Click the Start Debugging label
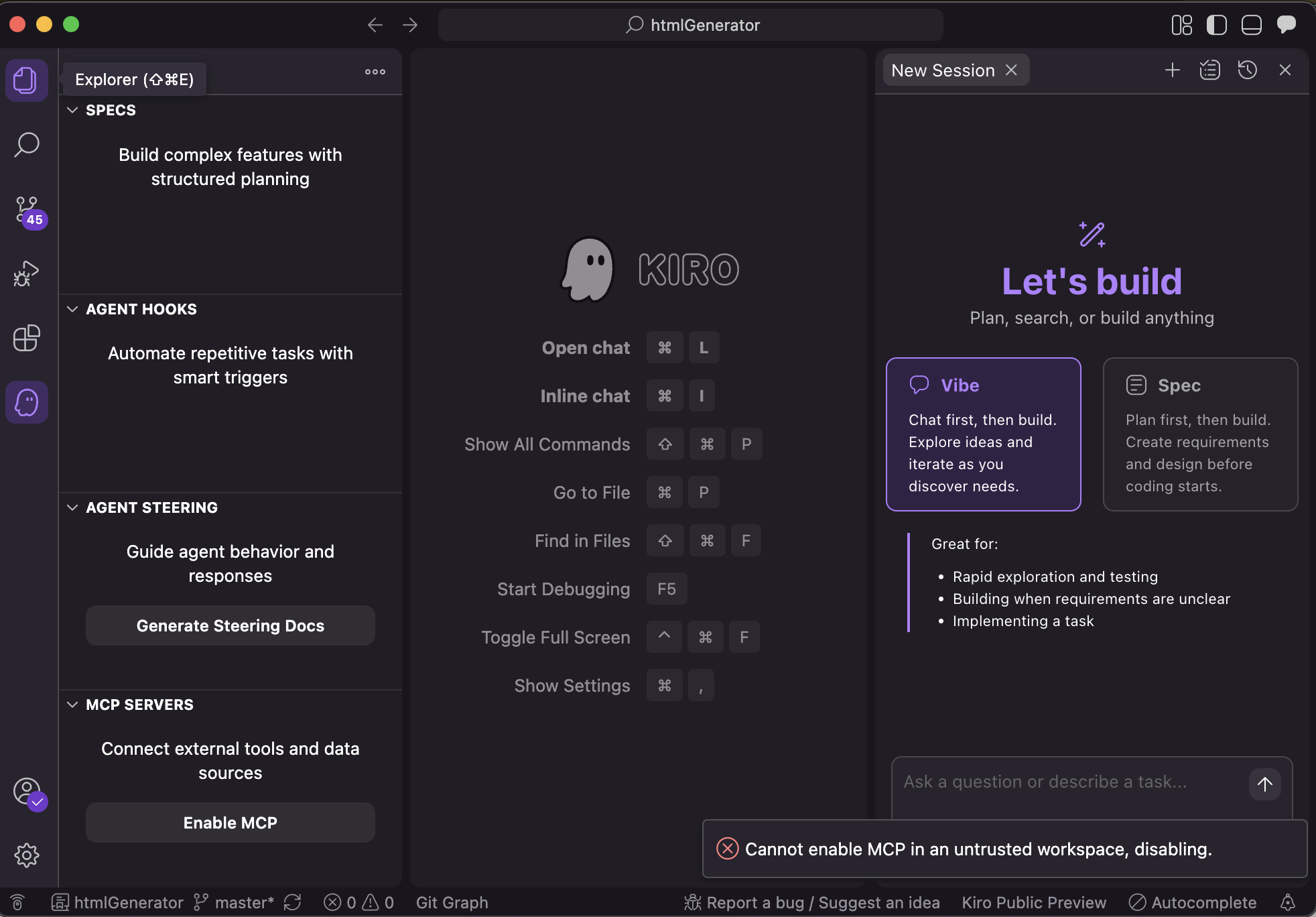This screenshot has height=917, width=1316. click(564, 589)
